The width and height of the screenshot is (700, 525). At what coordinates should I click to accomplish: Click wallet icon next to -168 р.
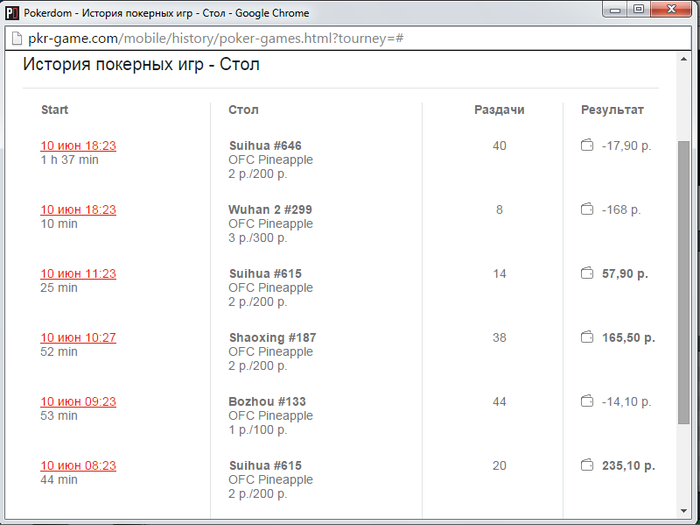click(x=587, y=209)
